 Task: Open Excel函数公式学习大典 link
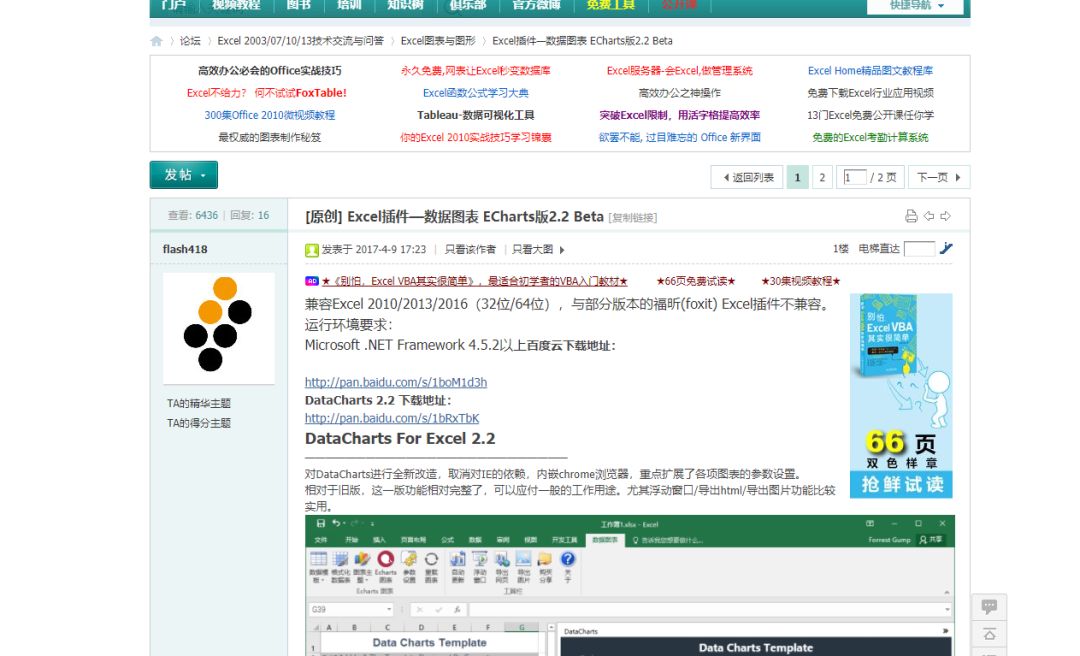tap(476, 93)
